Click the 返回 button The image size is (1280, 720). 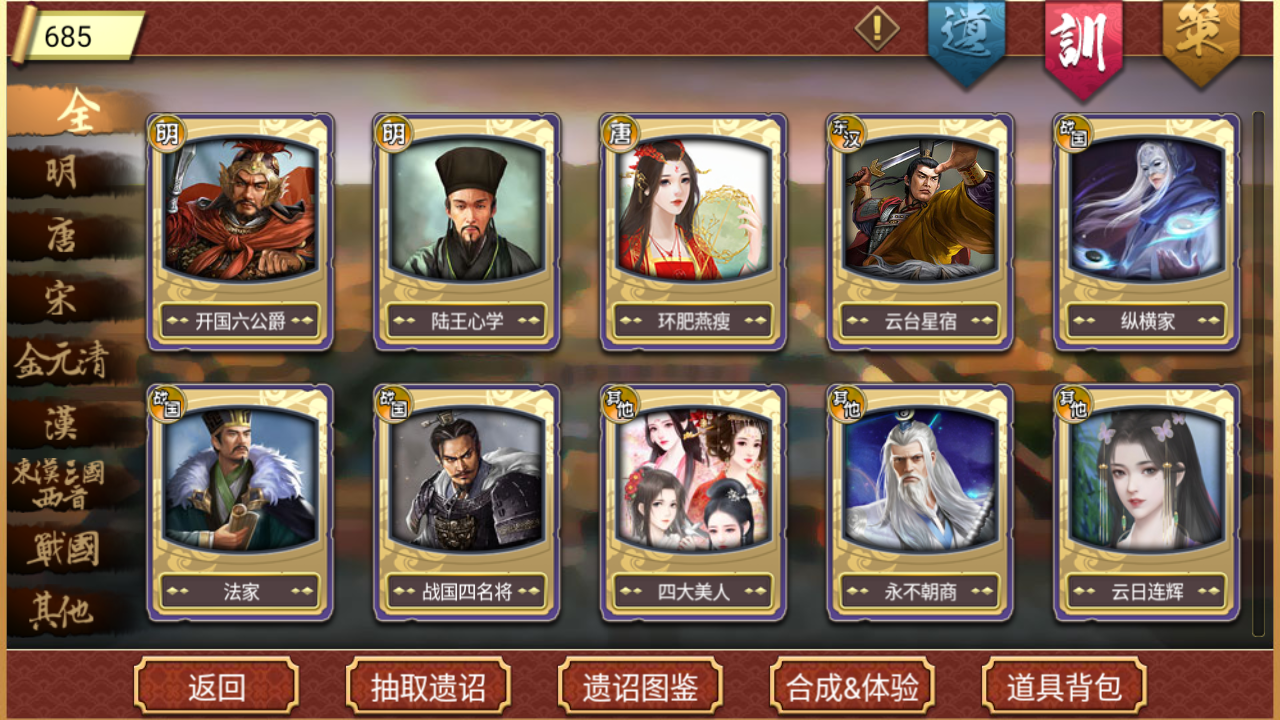click(216, 687)
